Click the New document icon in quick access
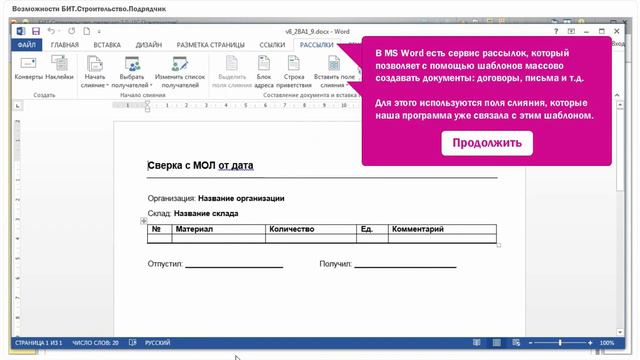The height and width of the screenshot is (360, 640). point(87,31)
